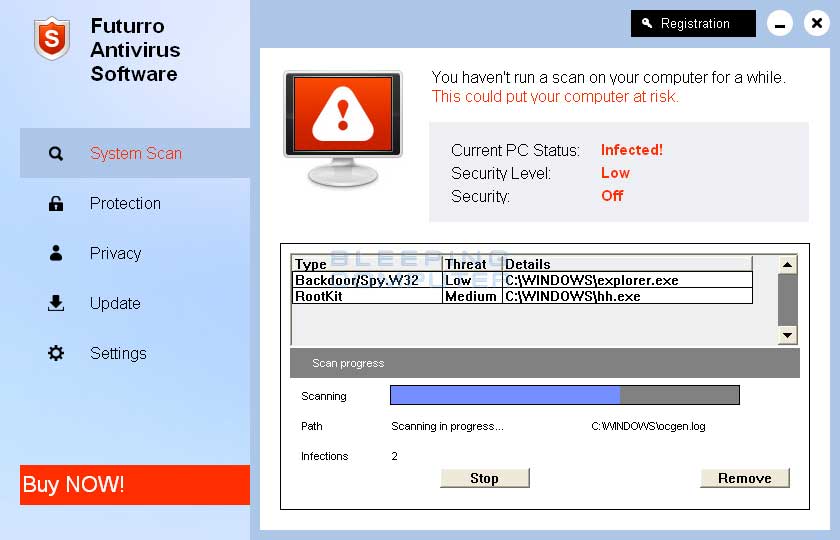Click the threat list scroll up arrow
The height and width of the screenshot is (540, 840).
787,264
